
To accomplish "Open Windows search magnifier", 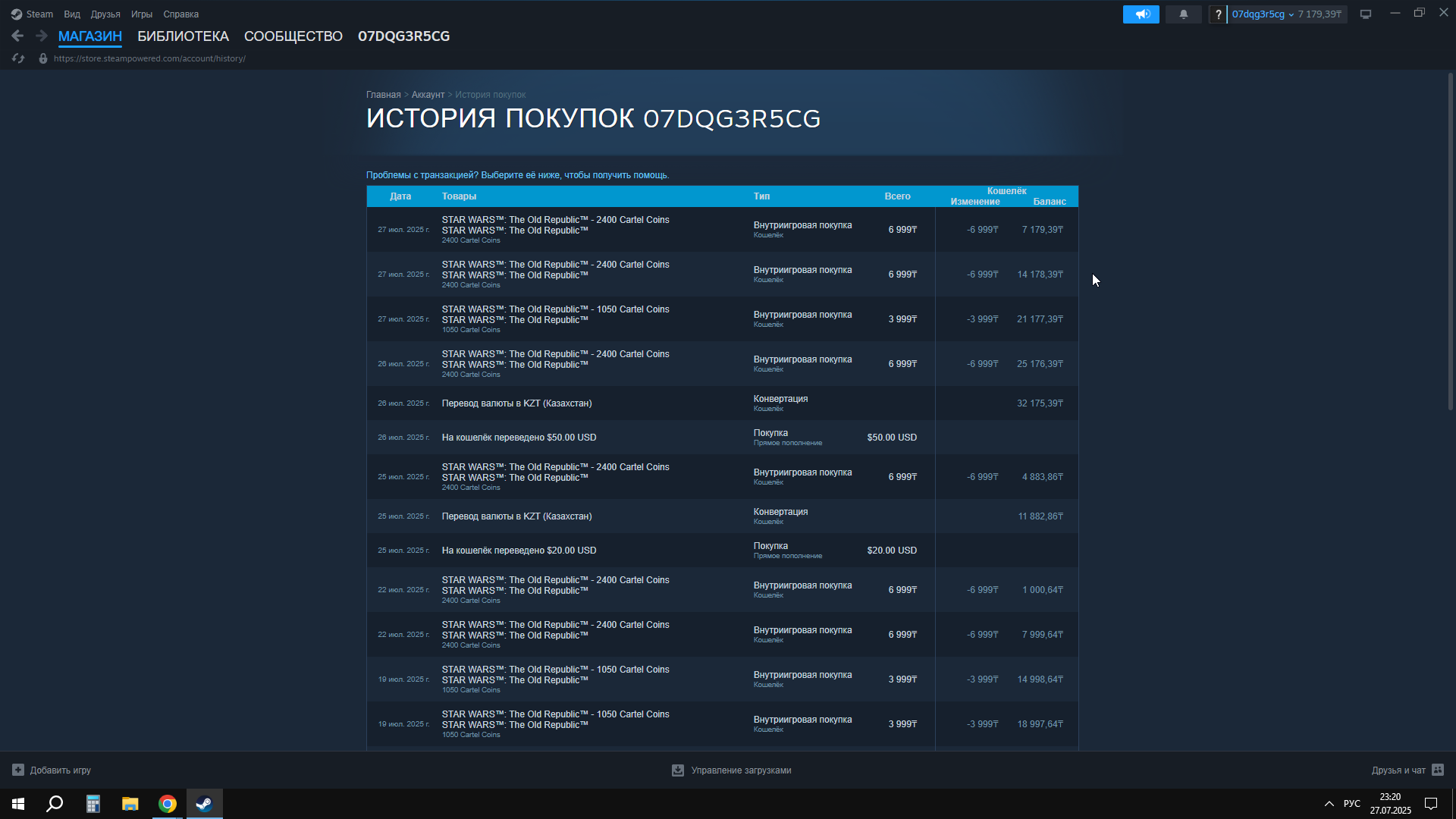I will click(x=55, y=804).
